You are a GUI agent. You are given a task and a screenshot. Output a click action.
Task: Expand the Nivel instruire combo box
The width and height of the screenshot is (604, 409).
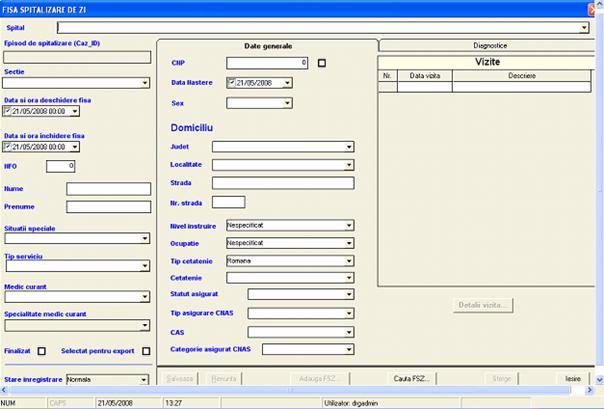pos(349,225)
